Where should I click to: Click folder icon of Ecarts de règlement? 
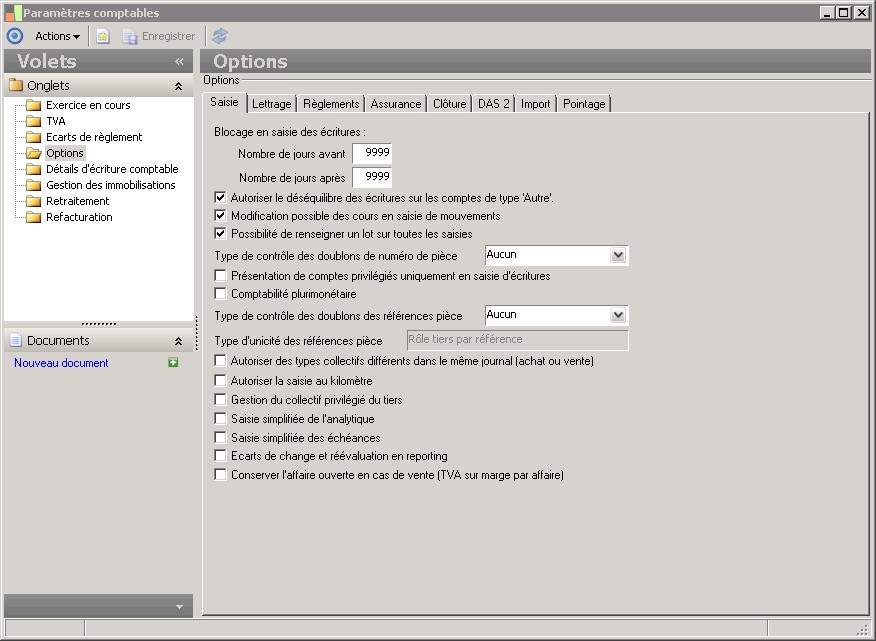click(x=34, y=137)
